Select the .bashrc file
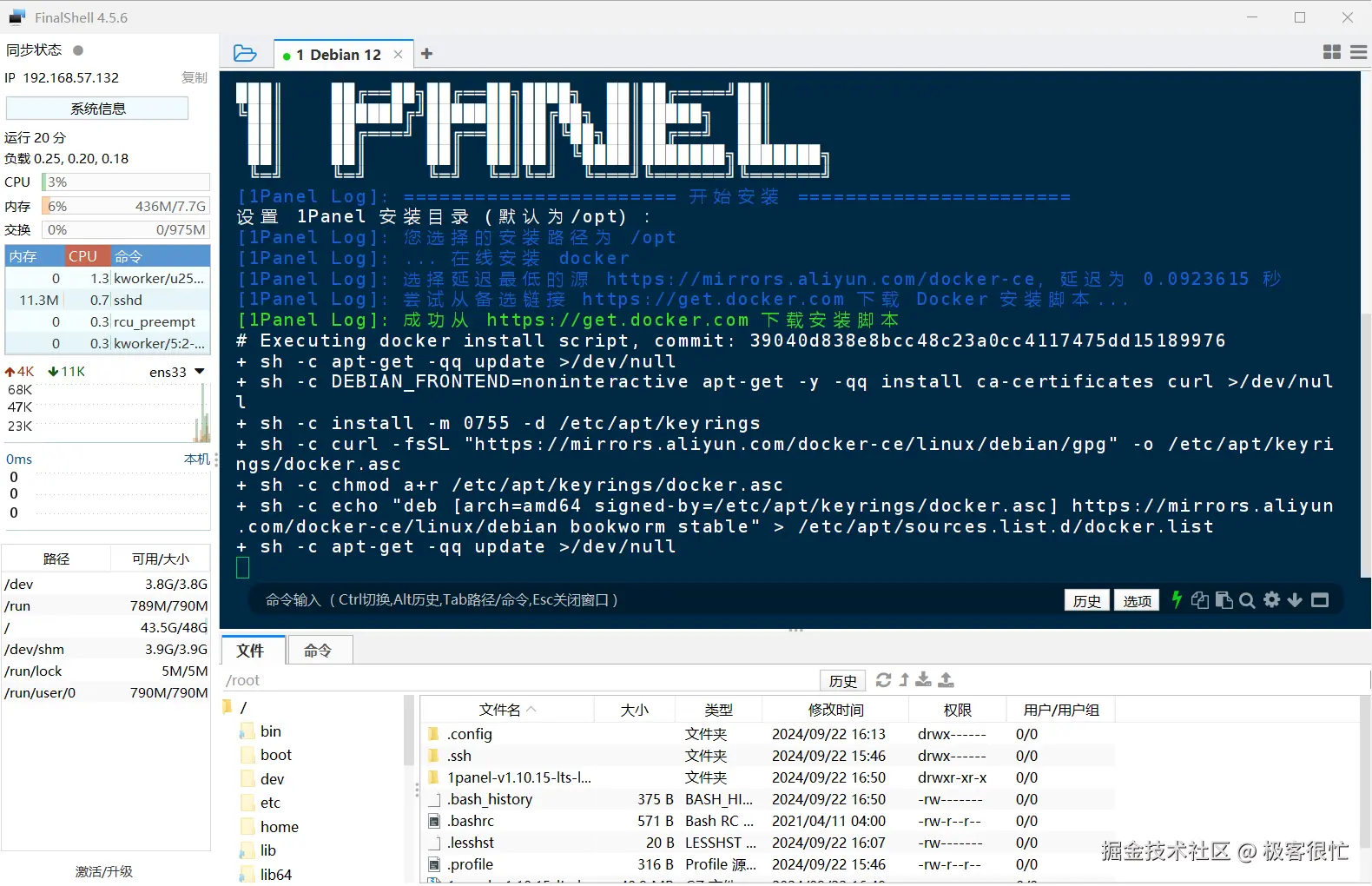The width and height of the screenshot is (1372, 886). click(x=768, y=821)
